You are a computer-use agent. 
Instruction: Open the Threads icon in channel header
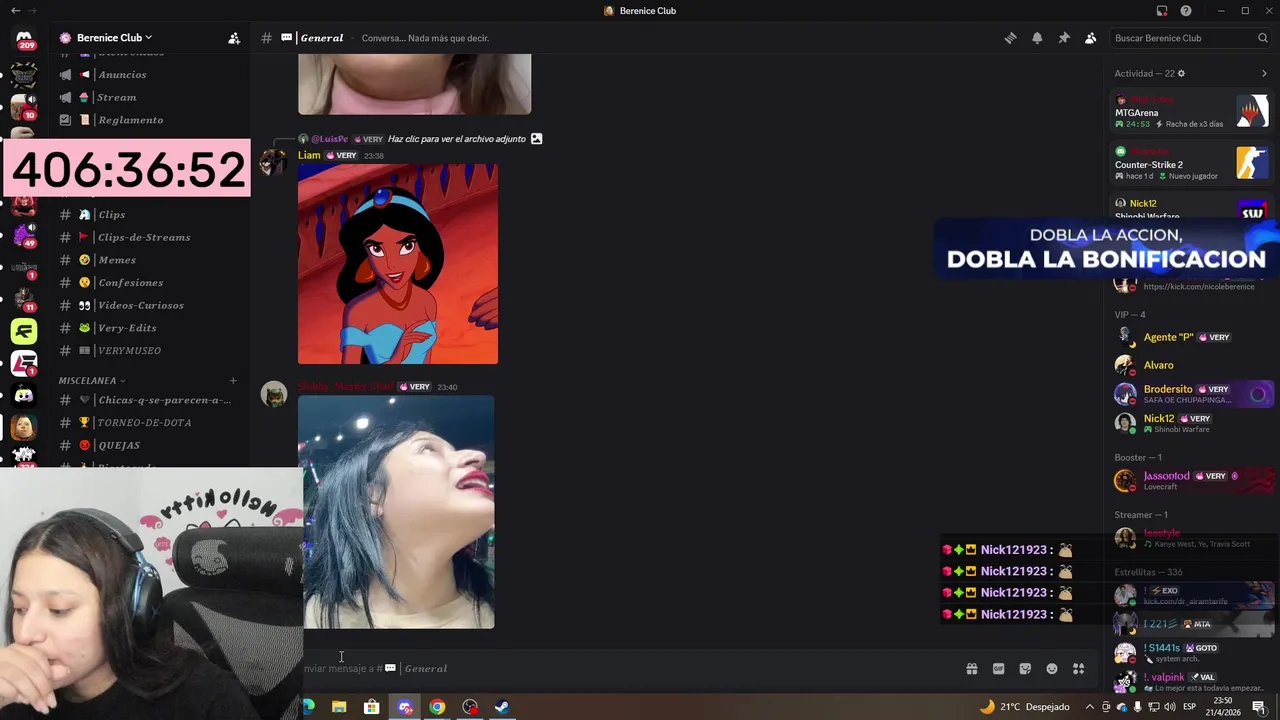click(1011, 38)
